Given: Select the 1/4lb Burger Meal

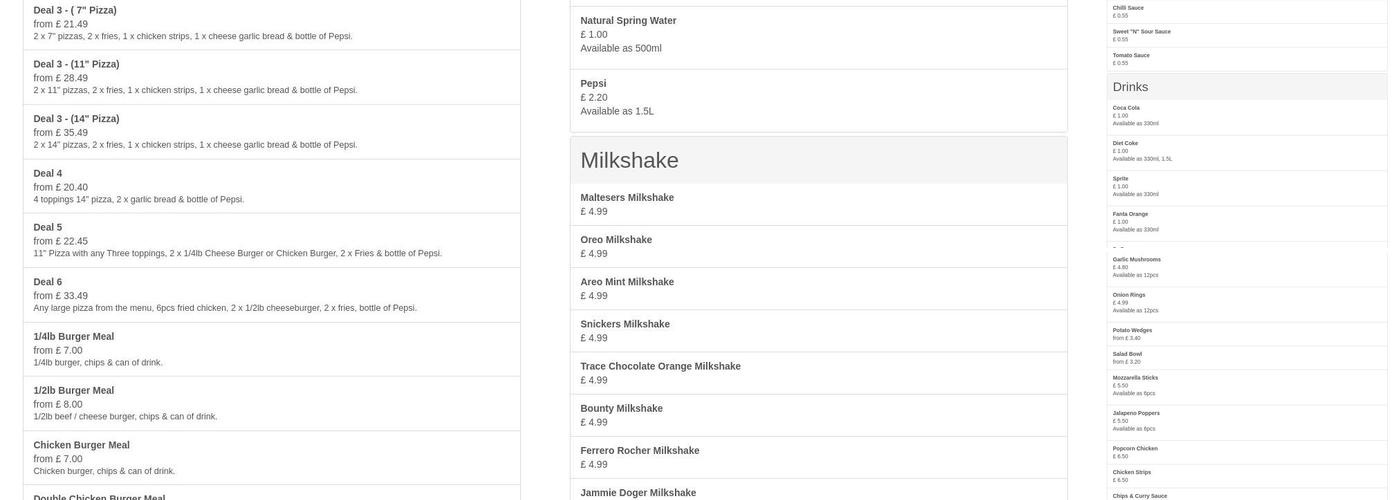Looking at the screenshot, I should (x=271, y=349).
